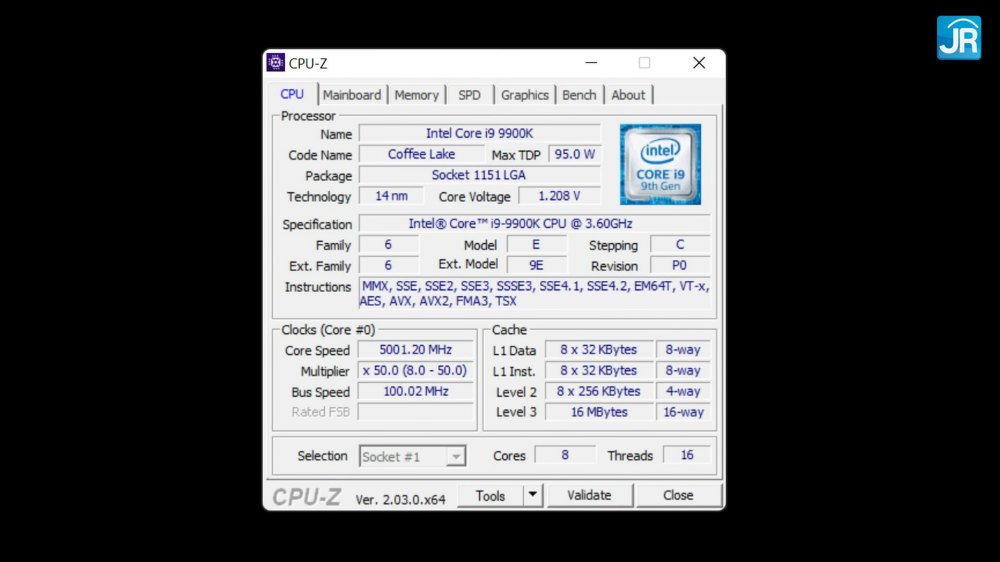Click the Ext. Family value 6

pyautogui.click(x=388, y=265)
